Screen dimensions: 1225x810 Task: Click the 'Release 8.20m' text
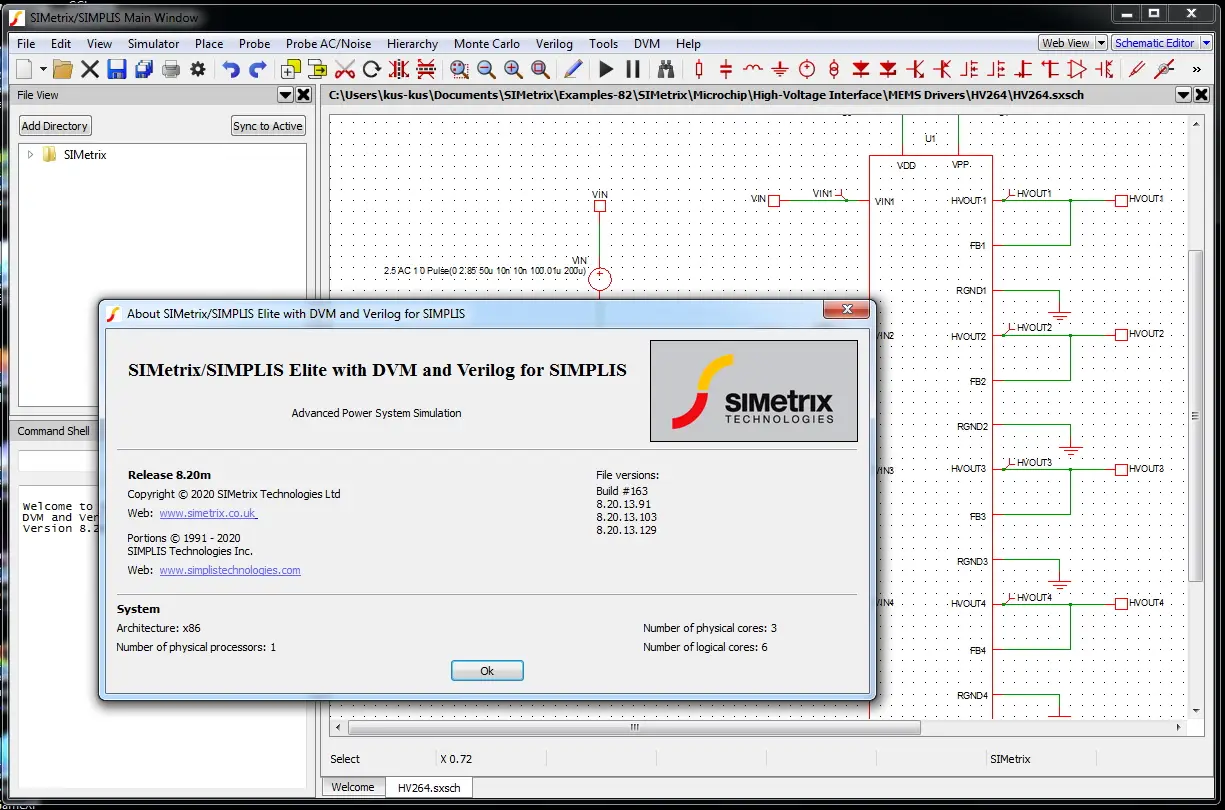coord(169,475)
